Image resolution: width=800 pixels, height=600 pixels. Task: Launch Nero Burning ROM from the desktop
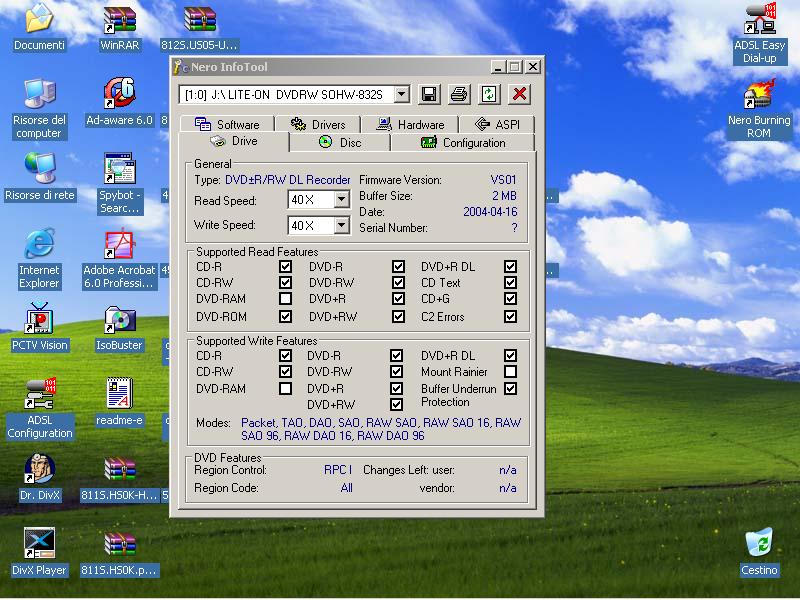(759, 109)
